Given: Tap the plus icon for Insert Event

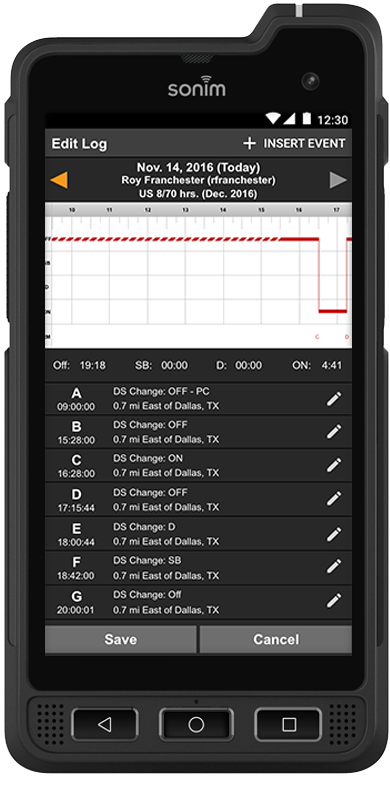Looking at the screenshot, I should [249, 144].
